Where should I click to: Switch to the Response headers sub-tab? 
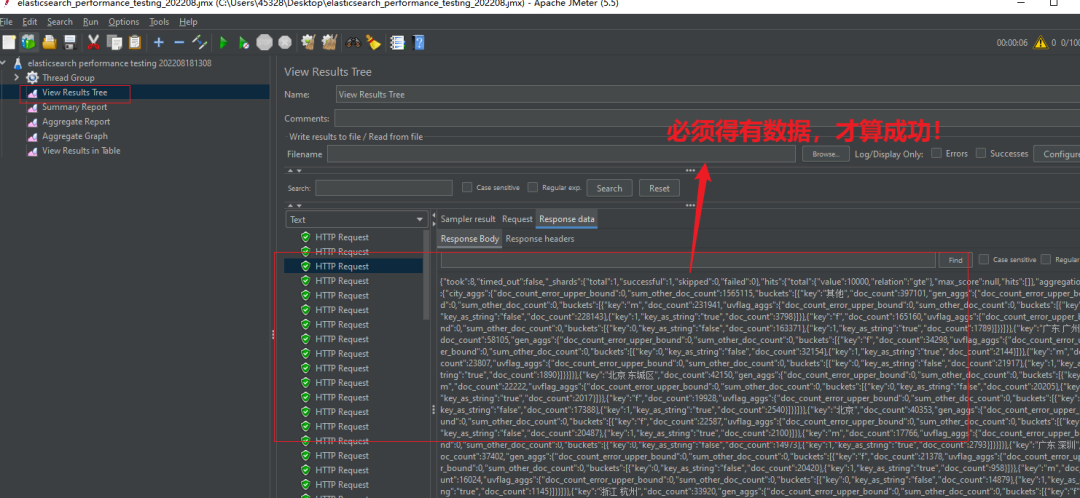pos(540,239)
